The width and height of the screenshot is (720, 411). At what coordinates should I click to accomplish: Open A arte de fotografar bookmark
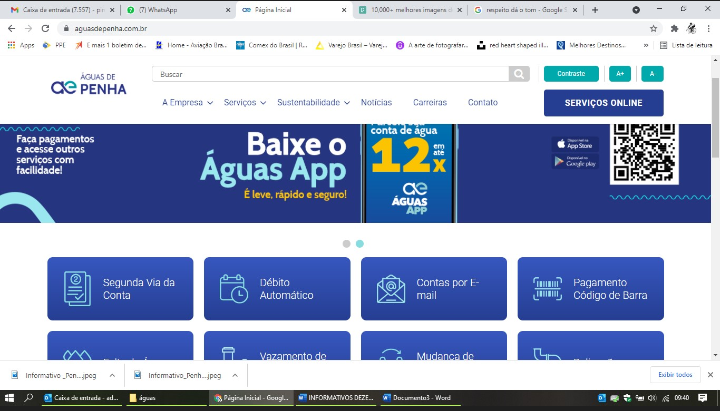[x=433, y=45]
